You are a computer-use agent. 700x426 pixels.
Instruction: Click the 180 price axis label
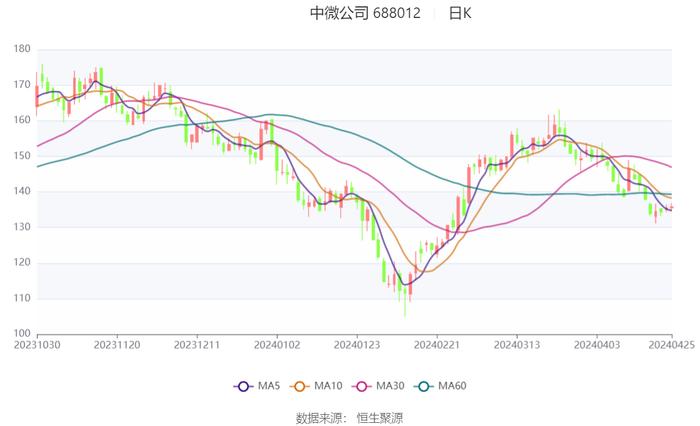pos(22,49)
